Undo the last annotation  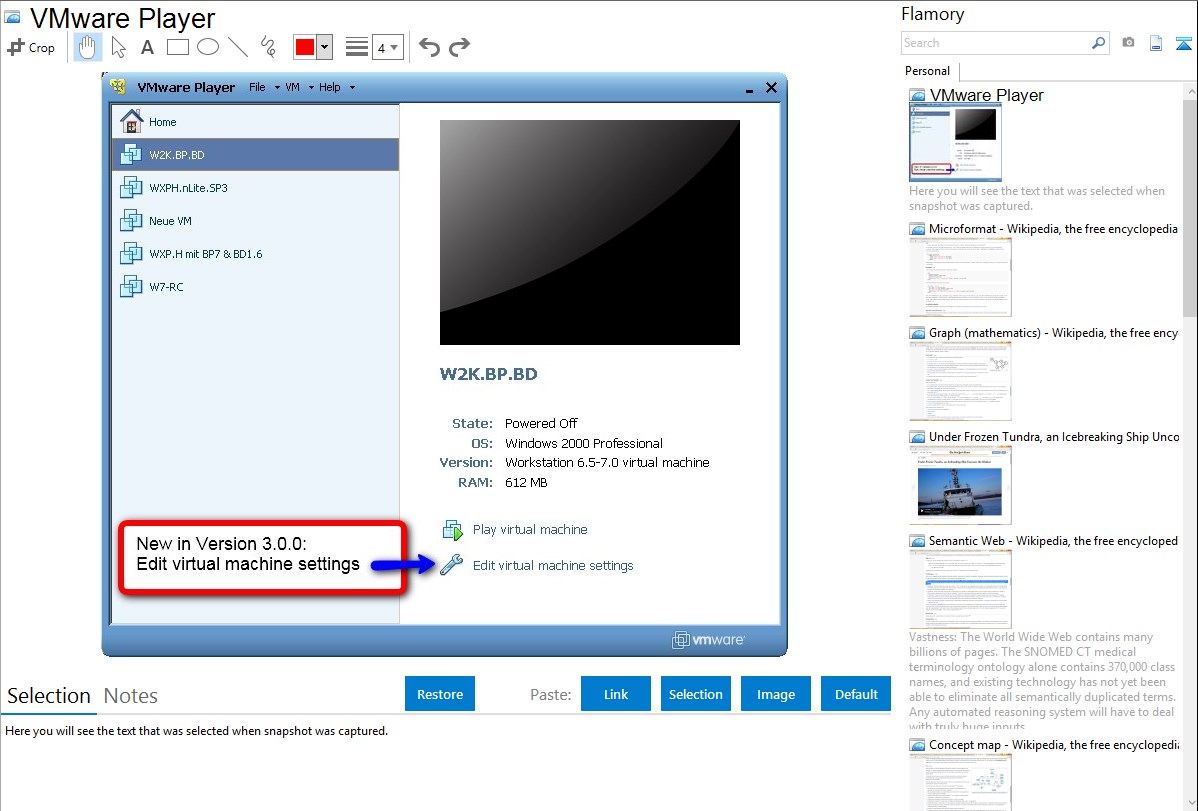pos(429,47)
